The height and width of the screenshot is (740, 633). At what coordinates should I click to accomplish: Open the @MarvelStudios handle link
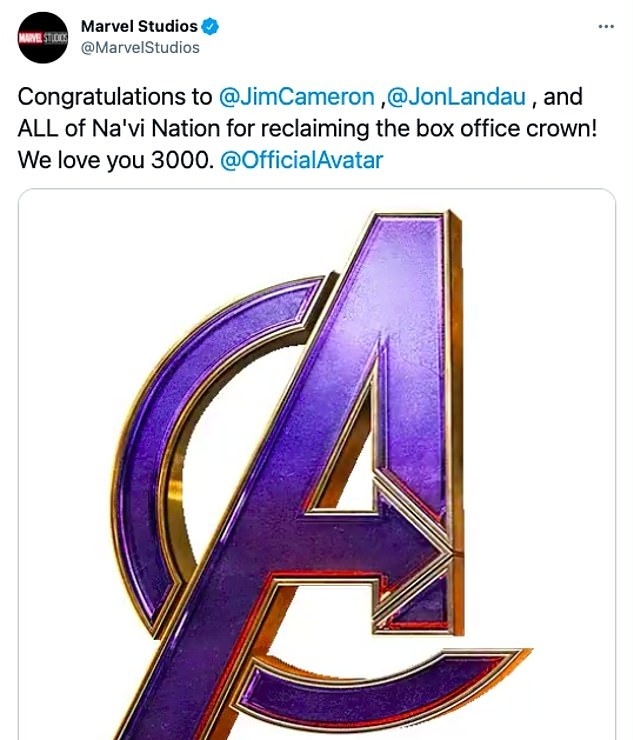tap(140, 48)
